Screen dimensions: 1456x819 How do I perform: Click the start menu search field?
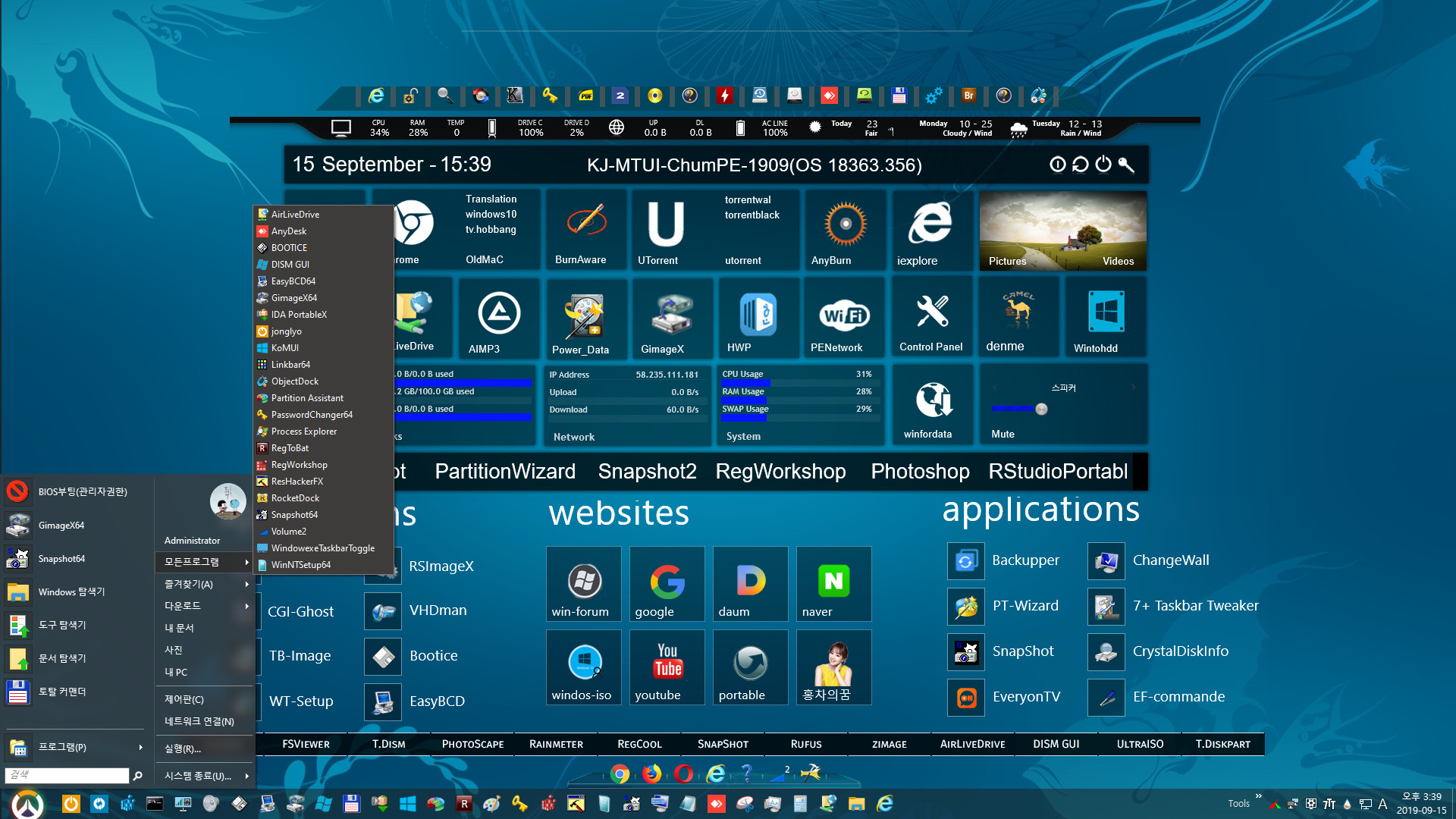pyautogui.click(x=67, y=775)
